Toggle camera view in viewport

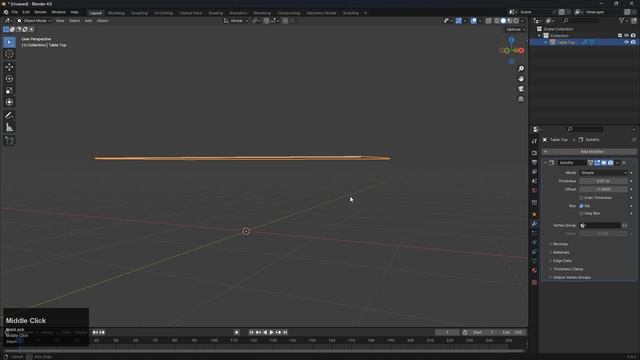[521, 89]
